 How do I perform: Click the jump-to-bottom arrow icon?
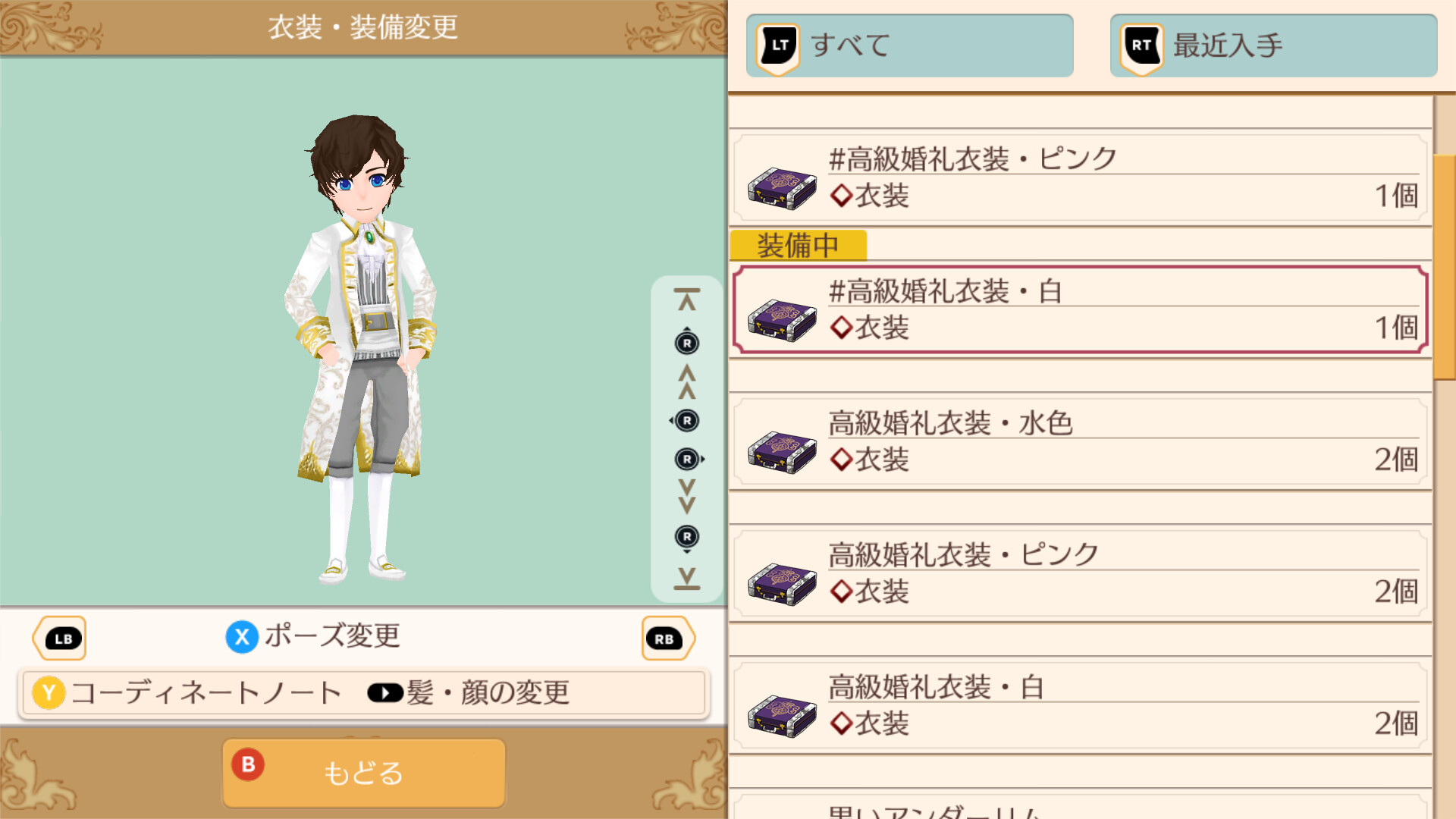coord(687,579)
